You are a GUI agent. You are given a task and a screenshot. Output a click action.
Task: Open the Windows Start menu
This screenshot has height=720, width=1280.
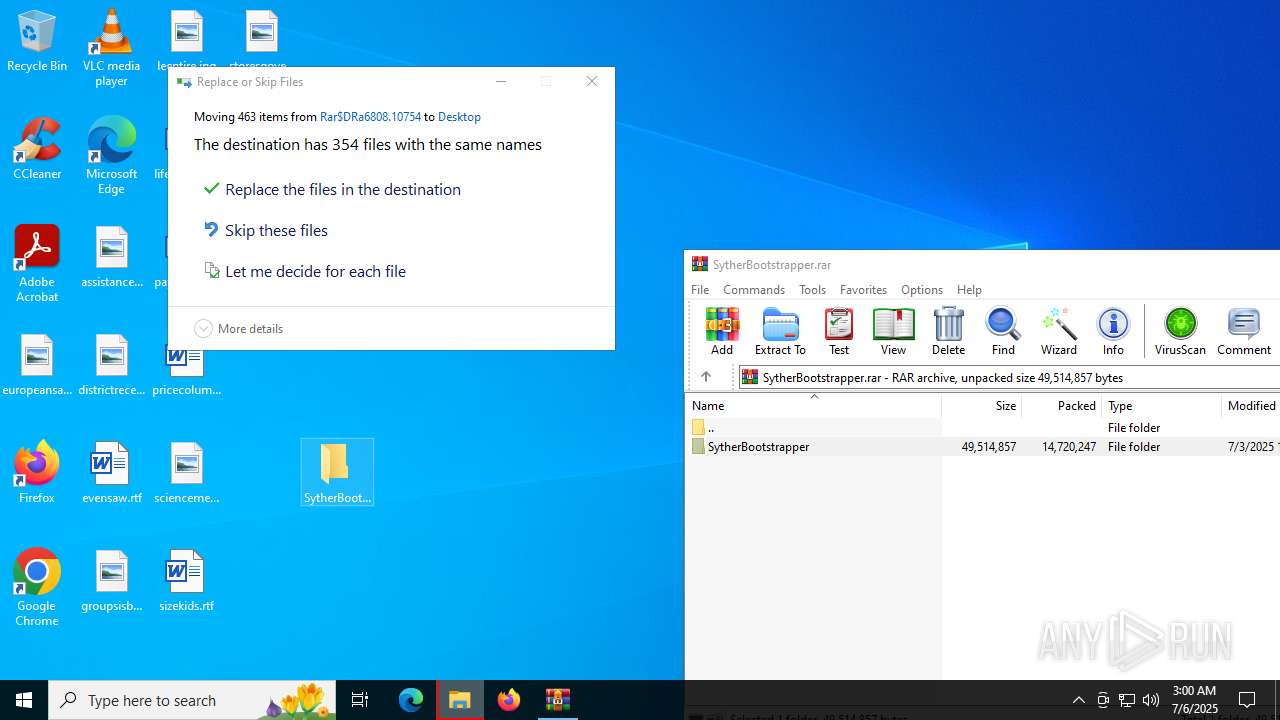(24, 700)
